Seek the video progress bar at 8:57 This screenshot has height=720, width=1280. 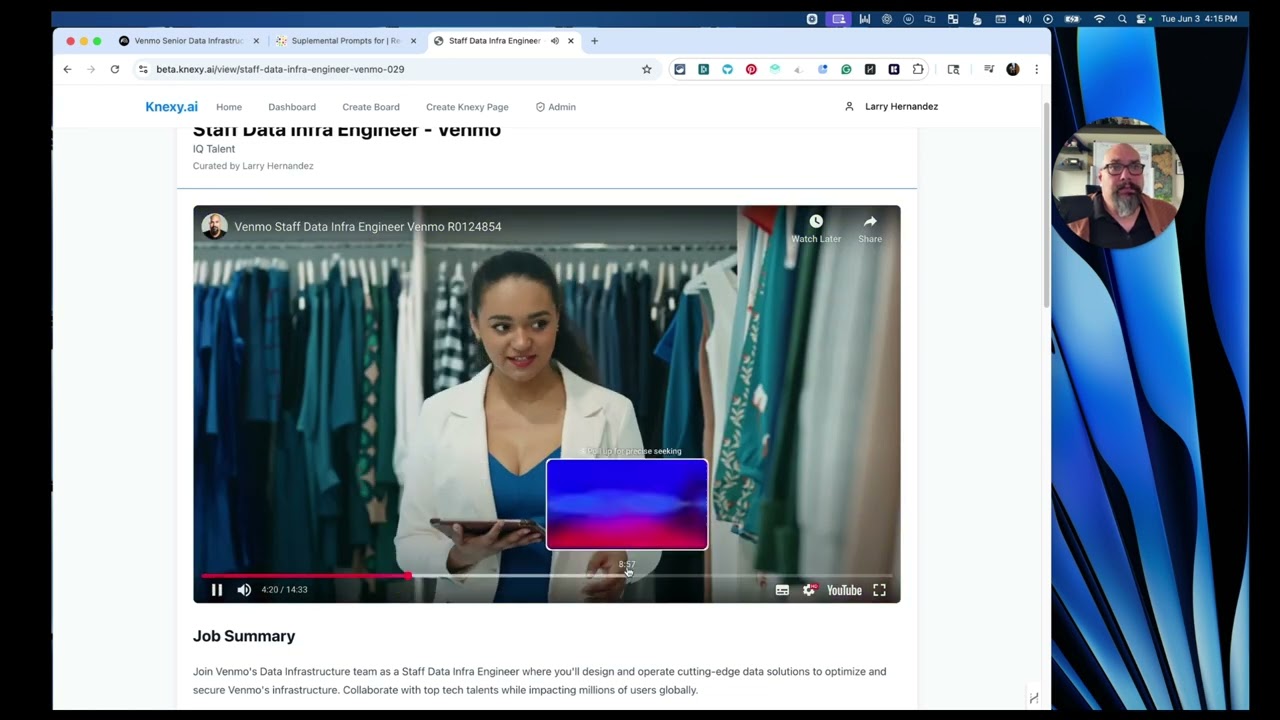[627, 576]
